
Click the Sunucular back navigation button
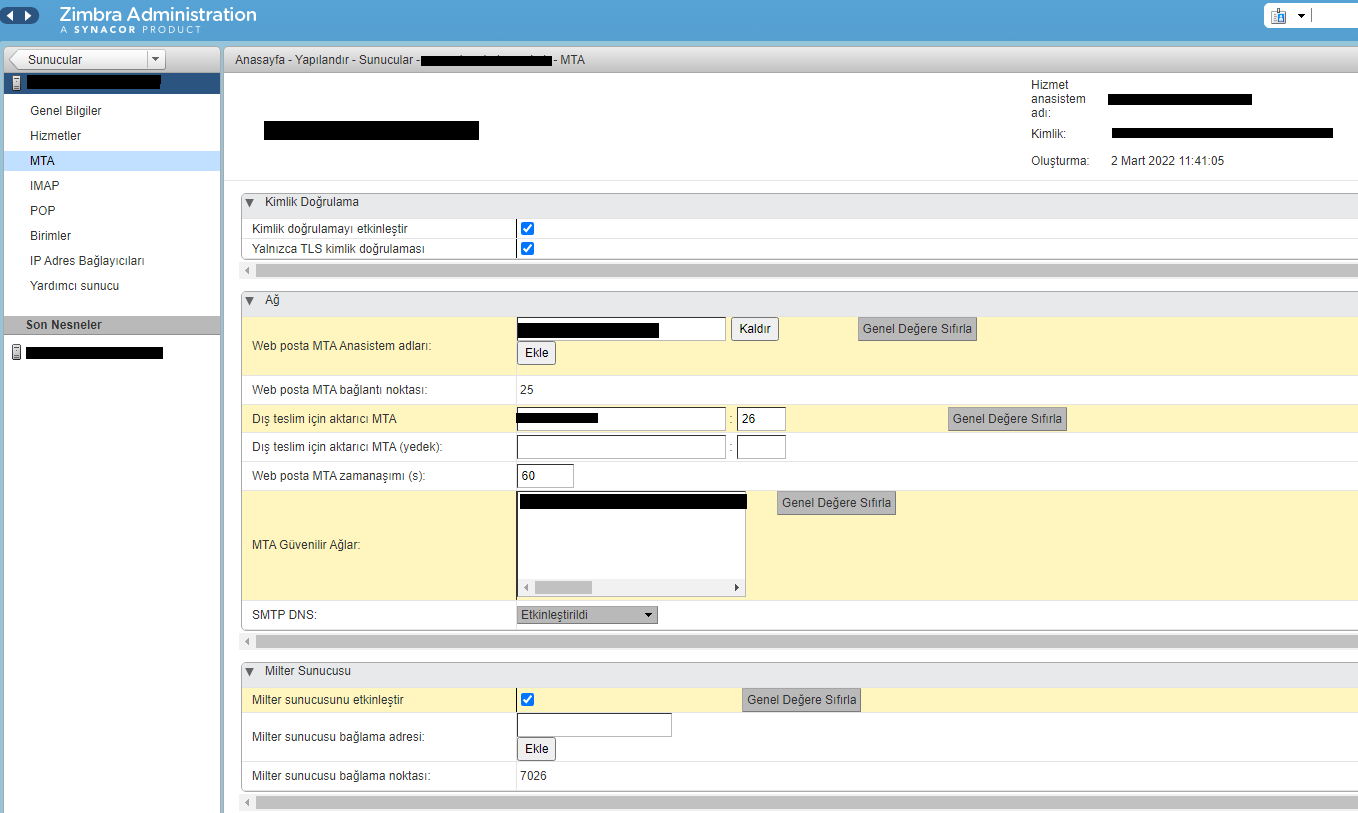point(78,59)
